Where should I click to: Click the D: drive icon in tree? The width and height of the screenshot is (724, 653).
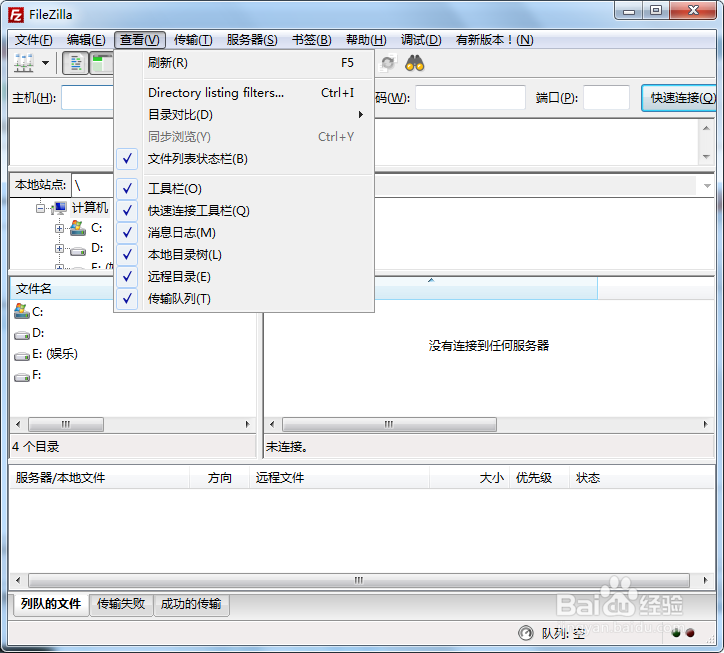pos(78,251)
